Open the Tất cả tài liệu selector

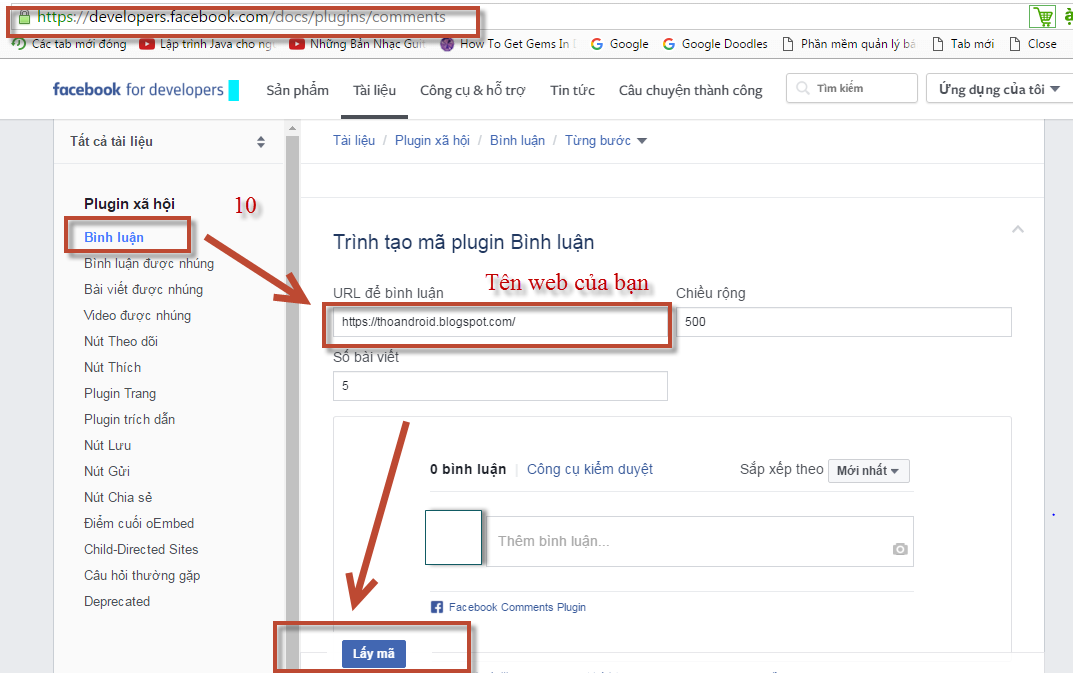(168, 142)
